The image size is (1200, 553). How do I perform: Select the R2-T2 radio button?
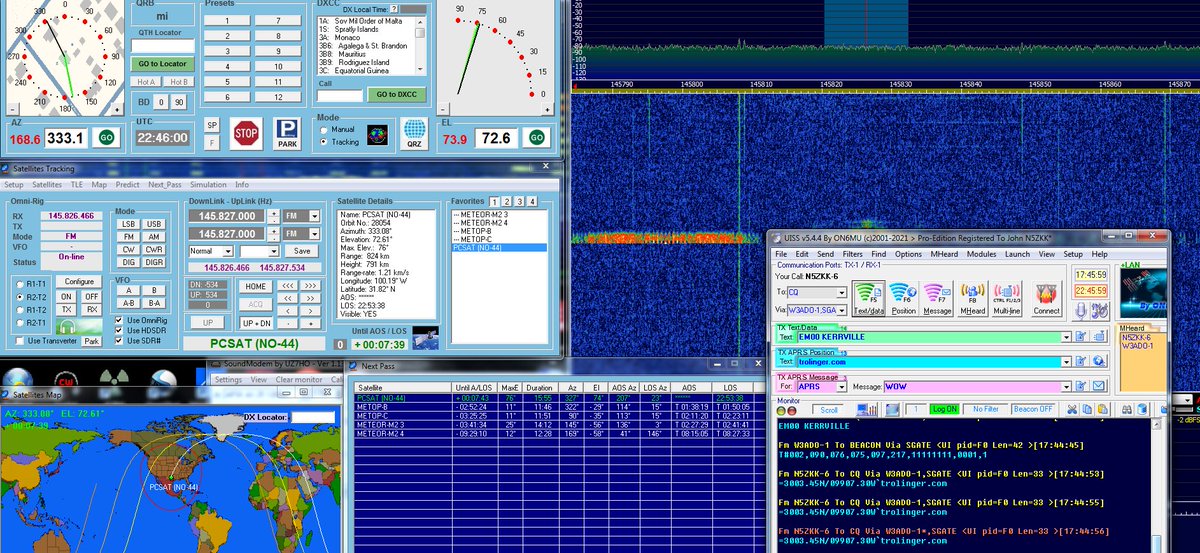(20, 297)
